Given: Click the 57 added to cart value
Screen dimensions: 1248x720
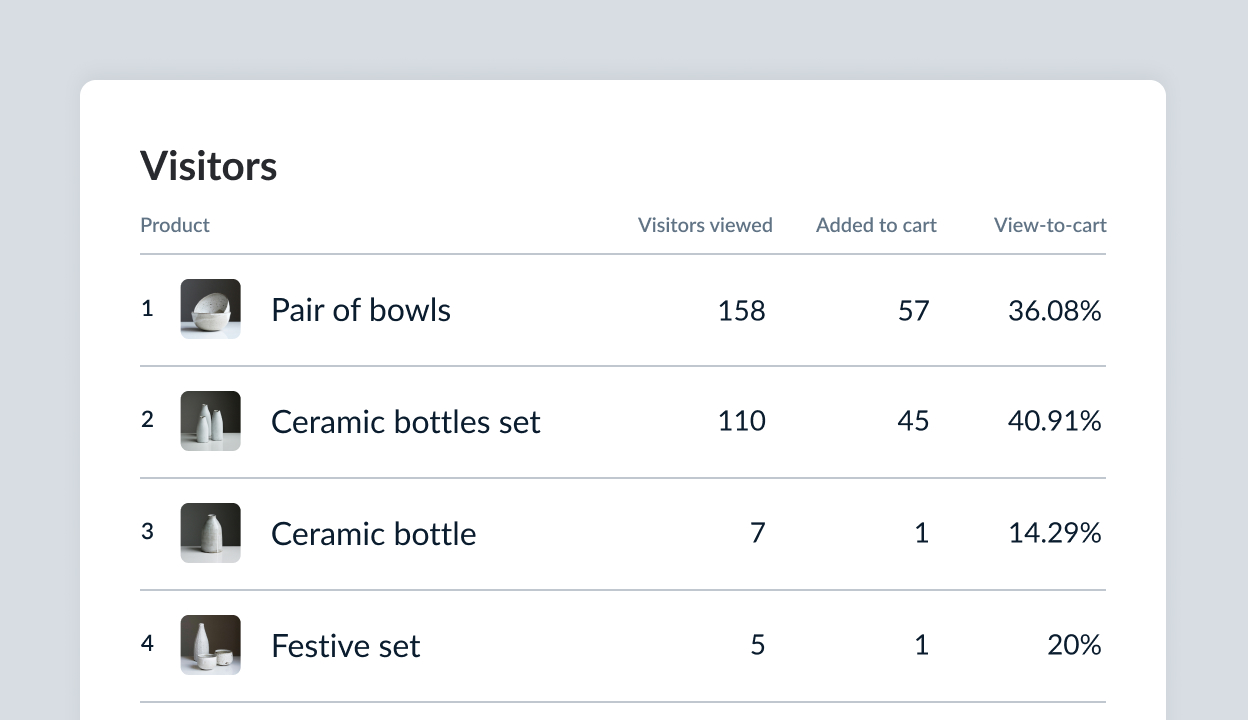Looking at the screenshot, I should 913,311.
